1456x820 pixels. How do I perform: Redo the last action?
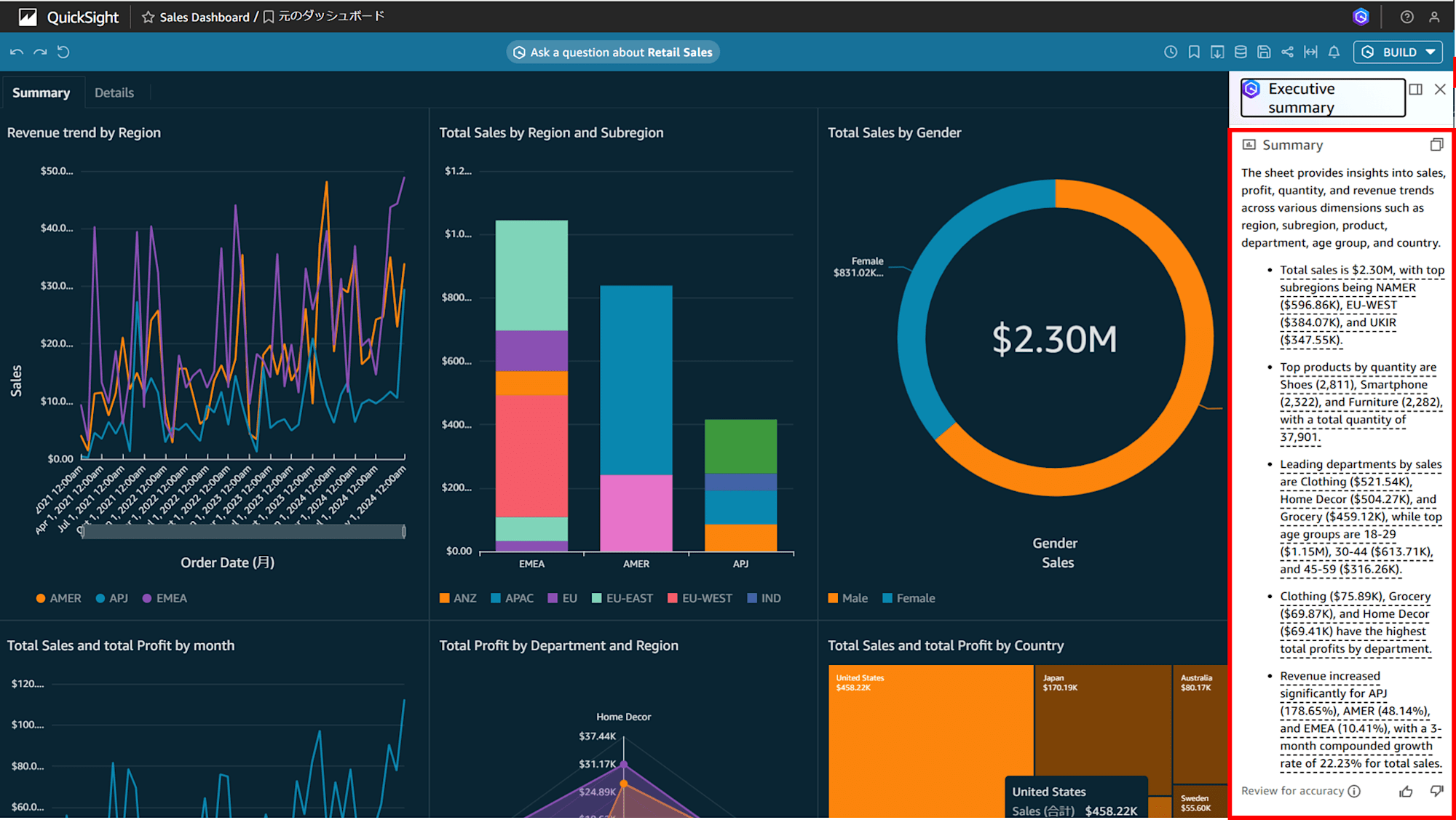pyautogui.click(x=40, y=52)
